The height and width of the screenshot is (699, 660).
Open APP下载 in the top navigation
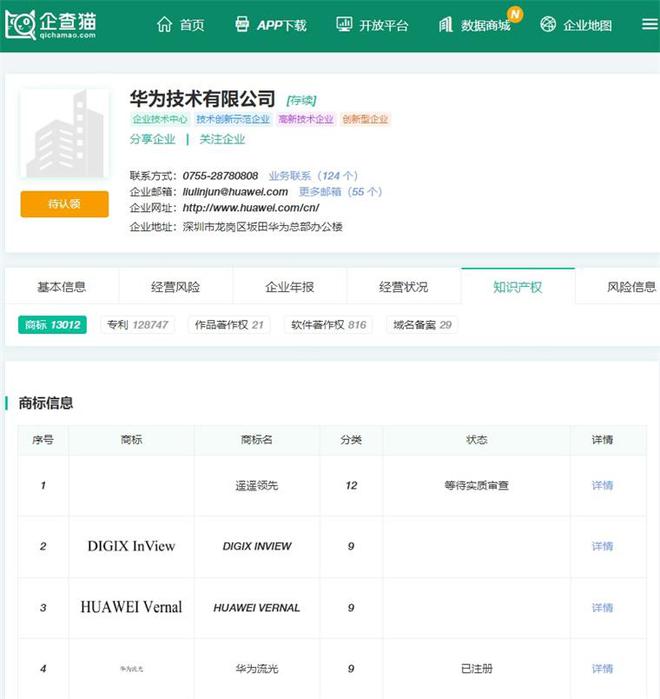[x=282, y=25]
